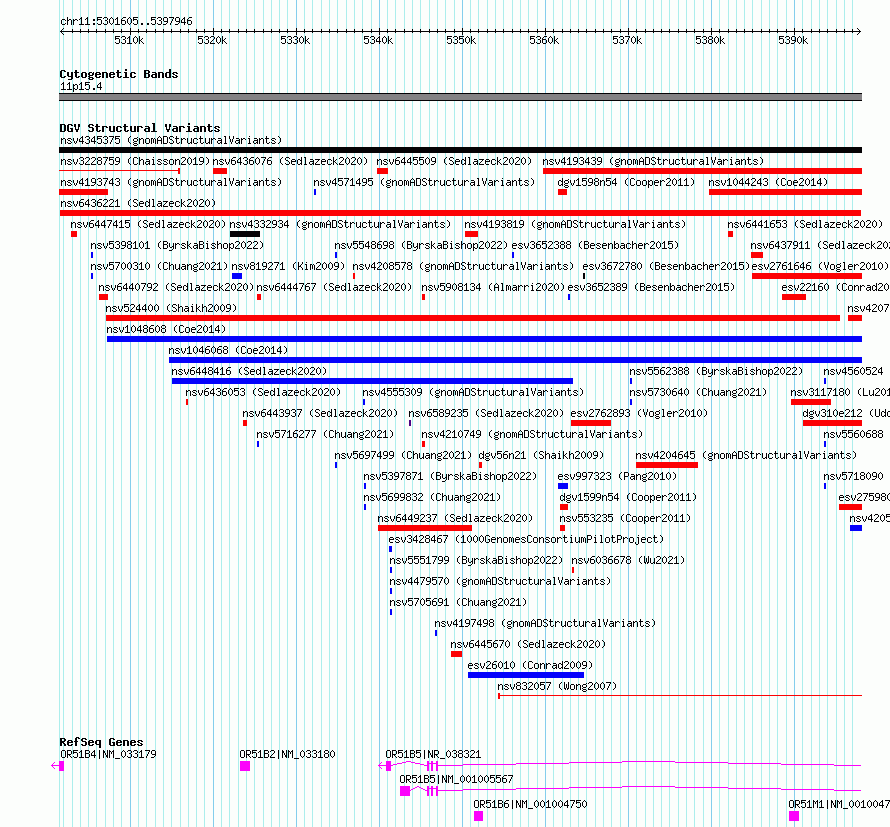This screenshot has width=890, height=827.
Task: Click nsv5562388 (ByrskaBishop2022) label
Action: click(716, 371)
